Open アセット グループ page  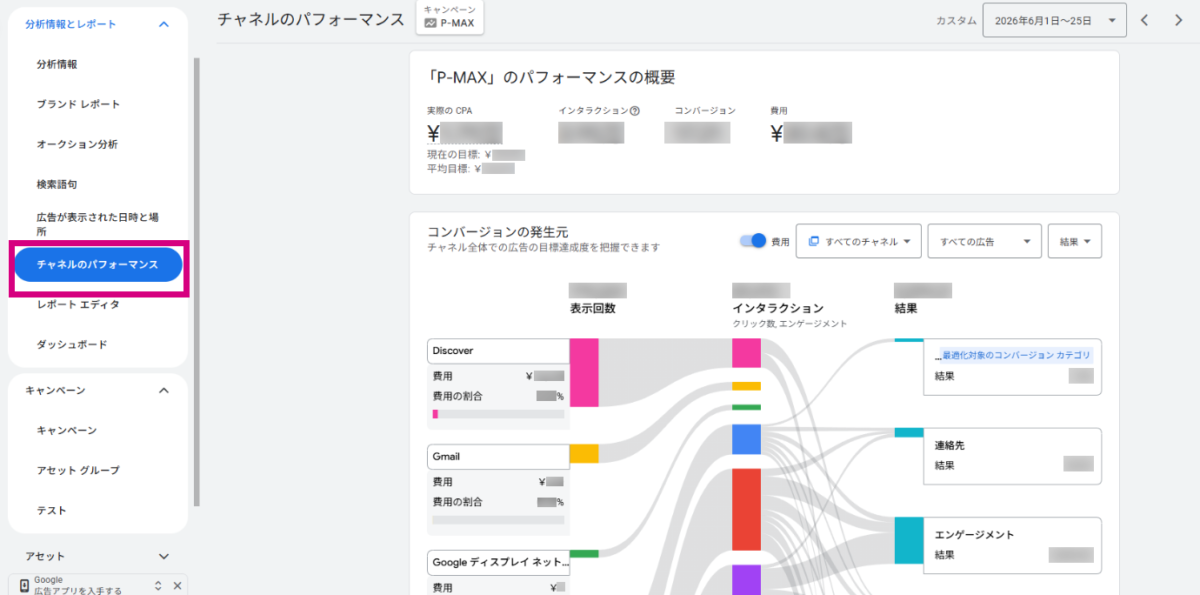(x=78, y=470)
